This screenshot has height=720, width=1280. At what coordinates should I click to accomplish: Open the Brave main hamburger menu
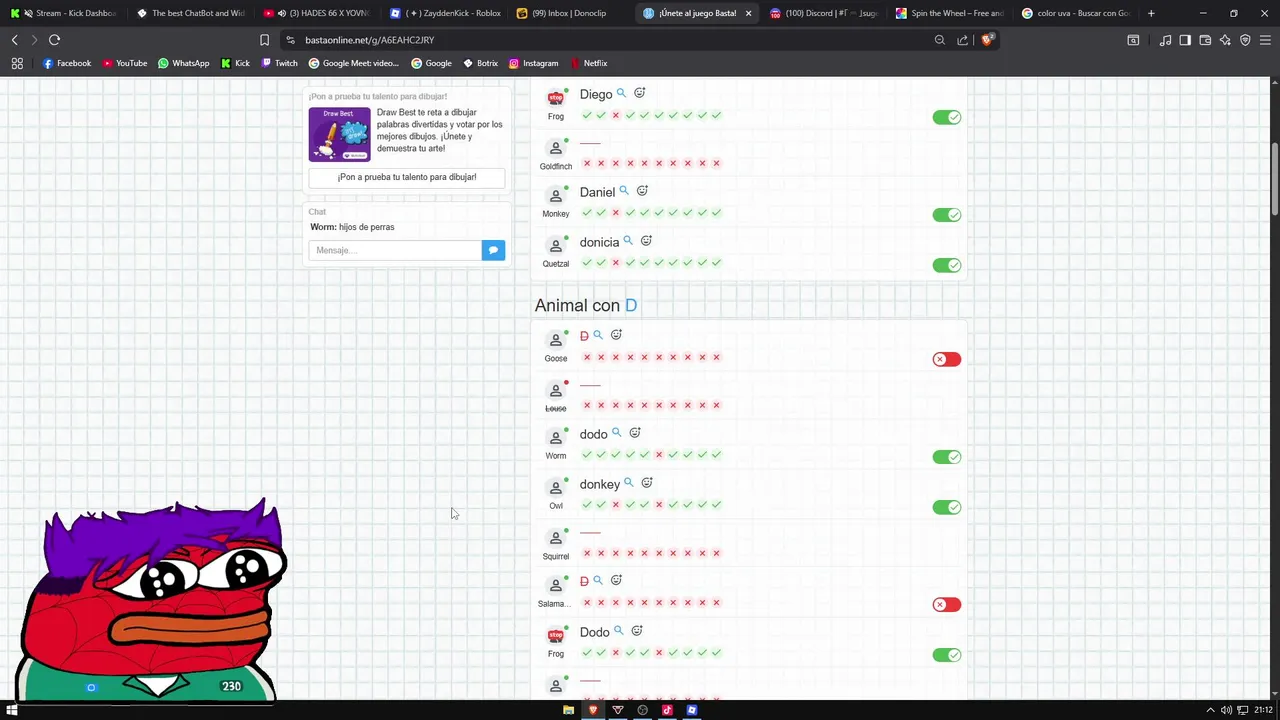(1265, 40)
